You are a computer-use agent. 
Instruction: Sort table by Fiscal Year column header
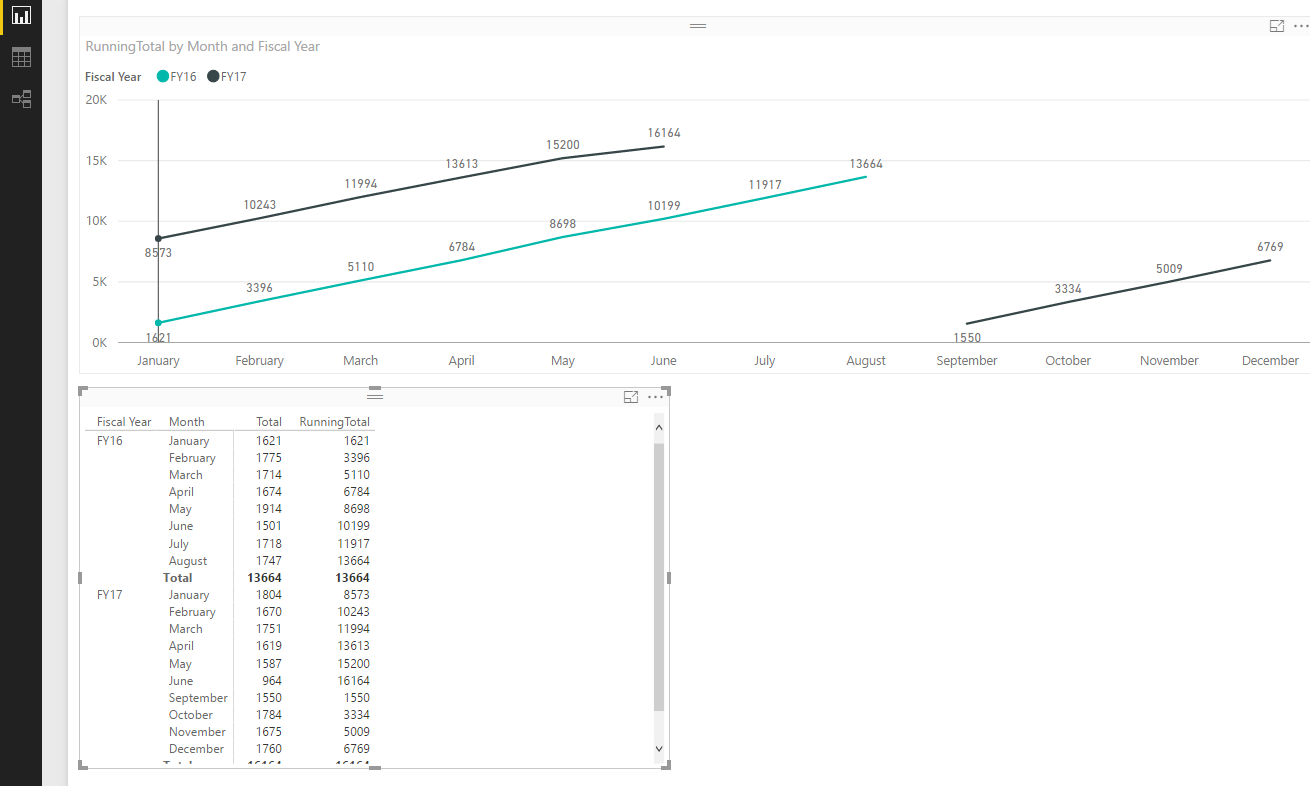pos(124,422)
